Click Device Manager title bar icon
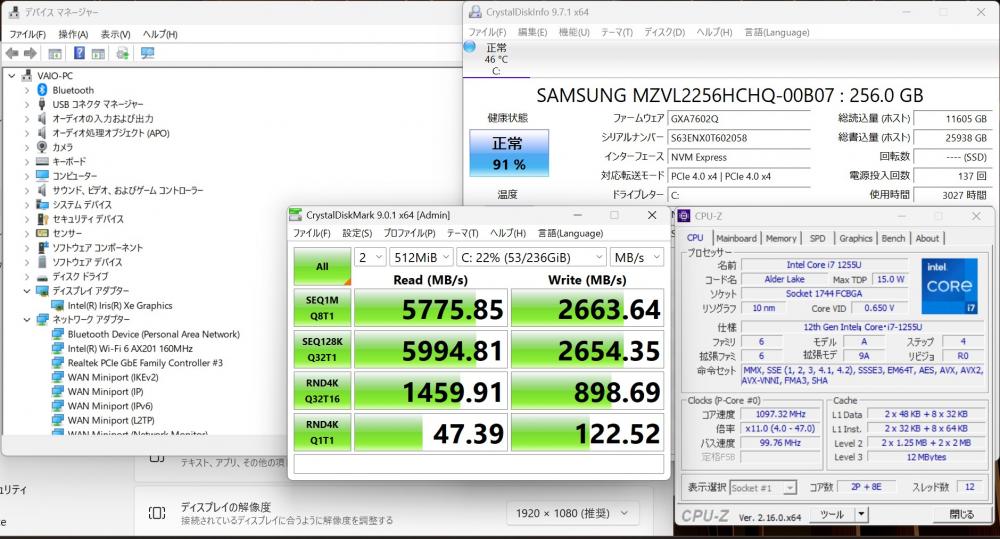1000x539 pixels. coord(14,11)
